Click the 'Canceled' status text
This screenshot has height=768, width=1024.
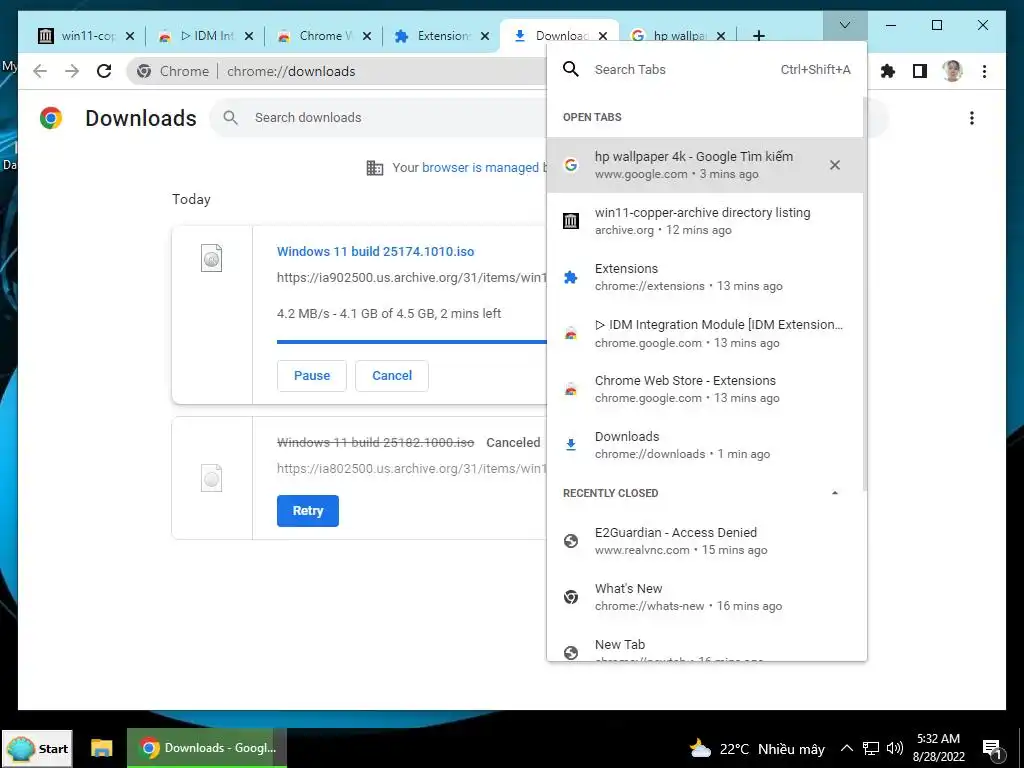(513, 443)
